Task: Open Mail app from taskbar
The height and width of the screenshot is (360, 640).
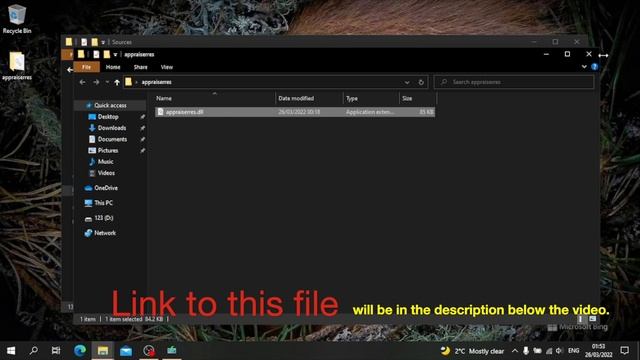Action: [126, 350]
